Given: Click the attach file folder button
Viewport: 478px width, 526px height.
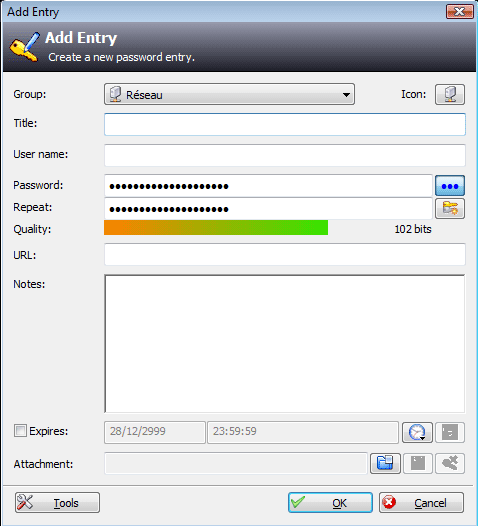Looking at the screenshot, I should 385,463.
